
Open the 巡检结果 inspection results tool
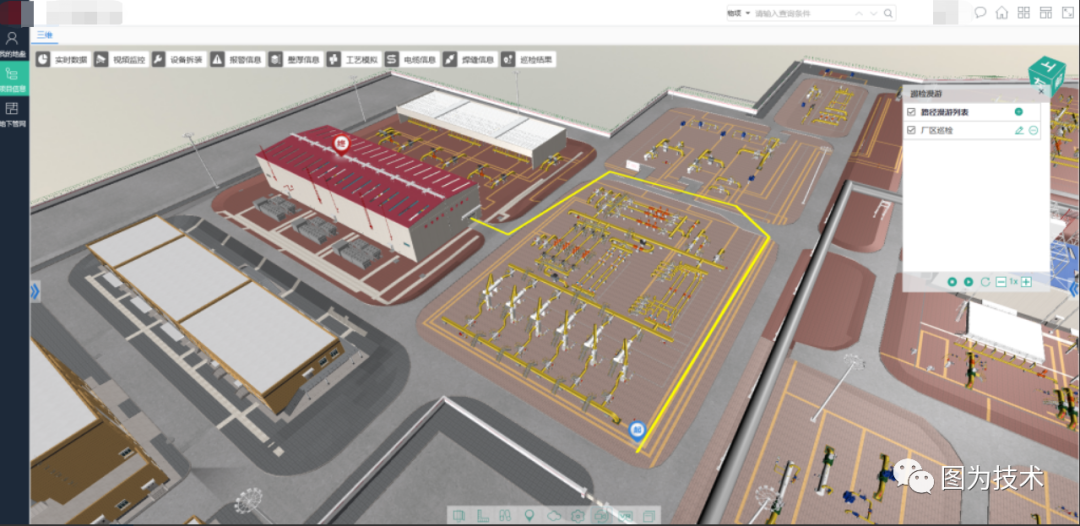click(x=528, y=60)
